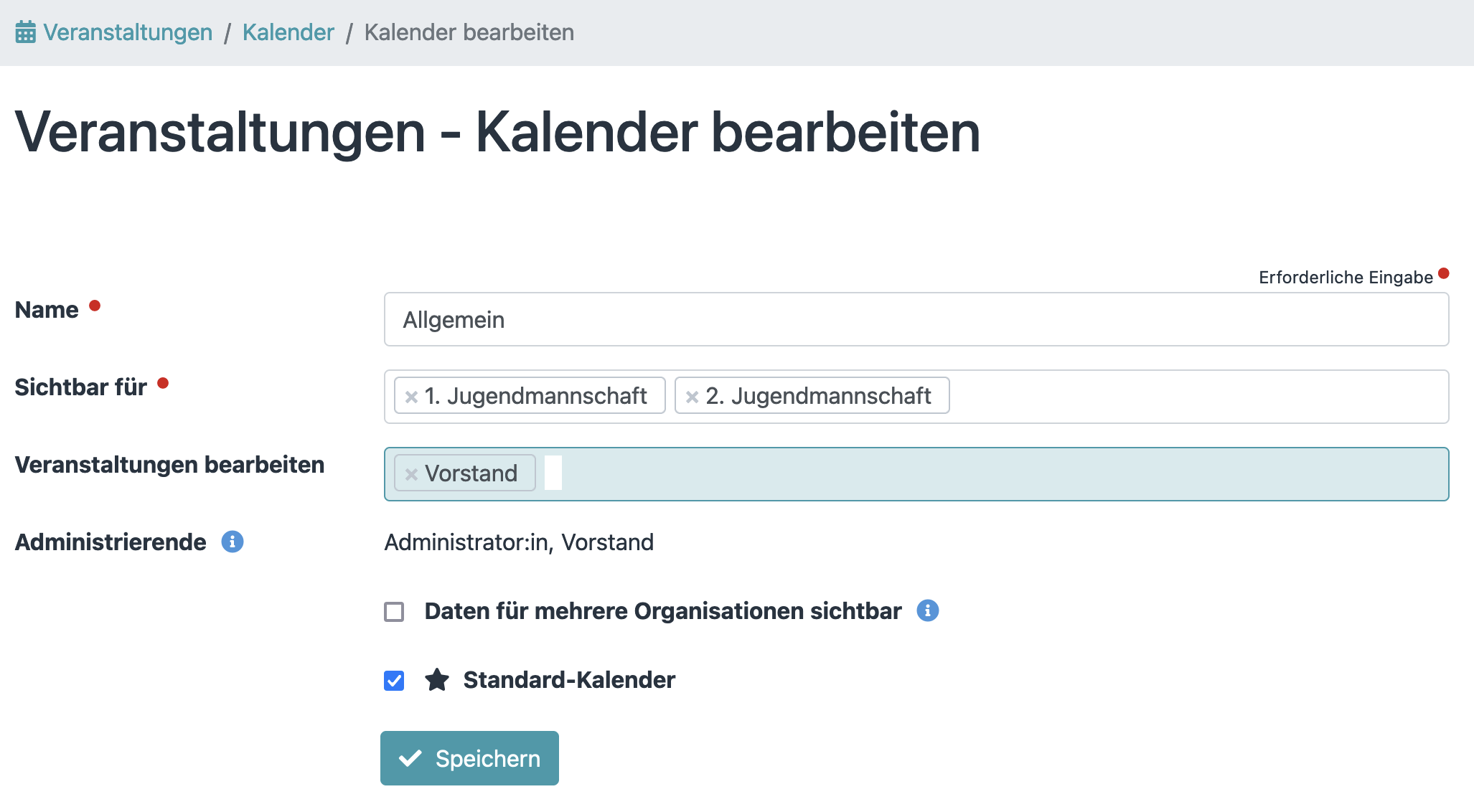Screen dimensions: 1474x812
Task: Uncheck the Standard-Kalender checkbox
Action: [394, 680]
